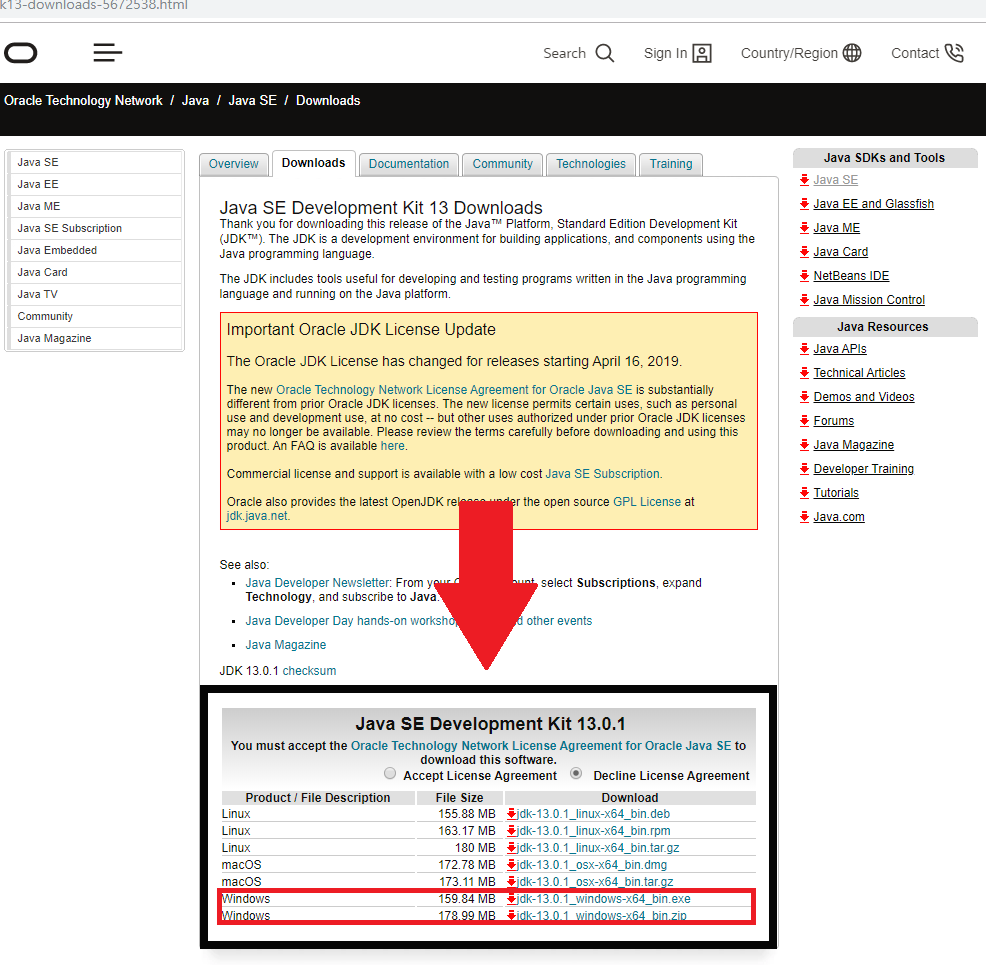Click Oracle Technology Network breadcrumb
This screenshot has width=986, height=965.
[x=83, y=101]
